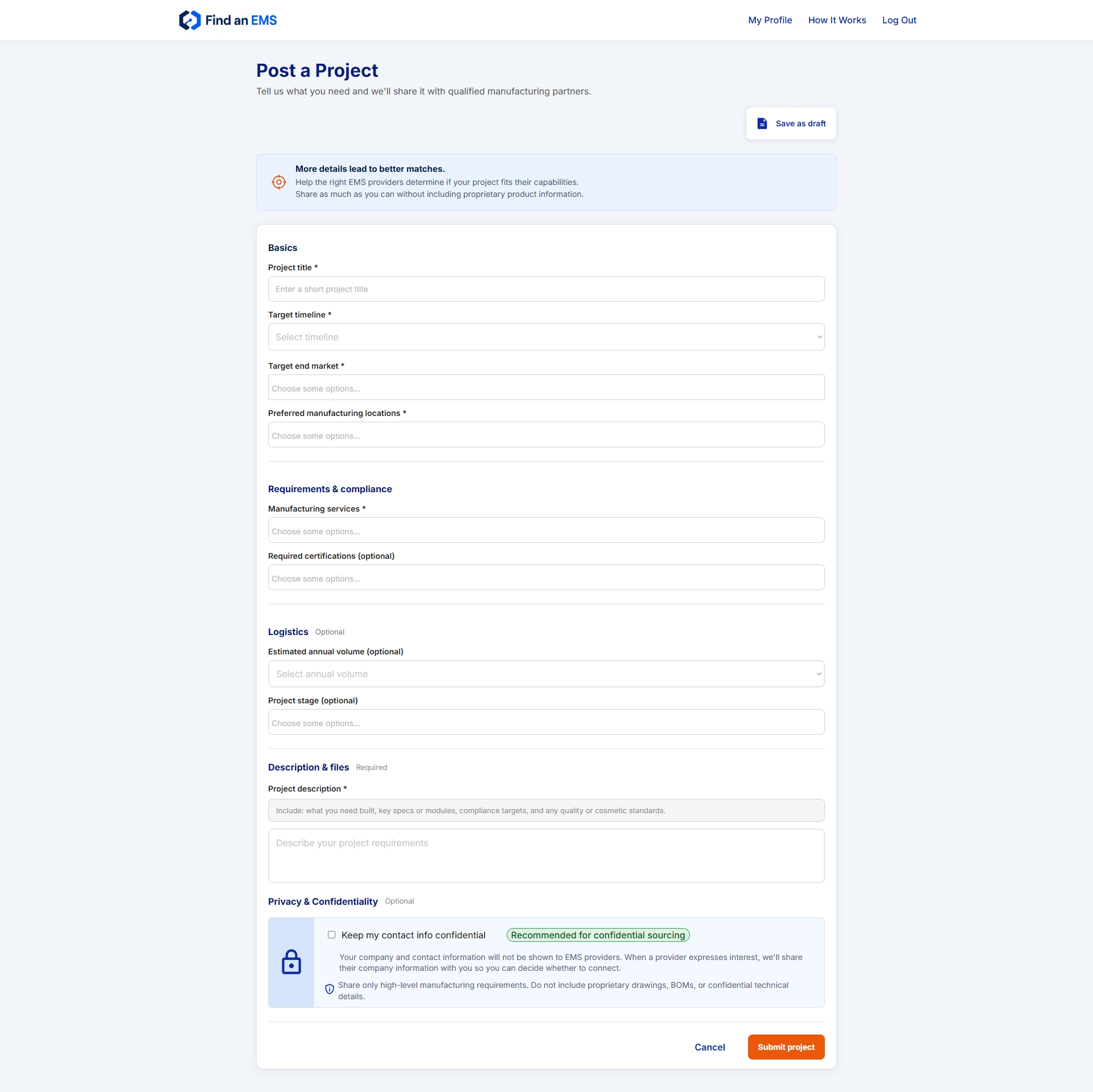
Task: Click Recommended for confidential sourcing badge
Action: (598, 935)
